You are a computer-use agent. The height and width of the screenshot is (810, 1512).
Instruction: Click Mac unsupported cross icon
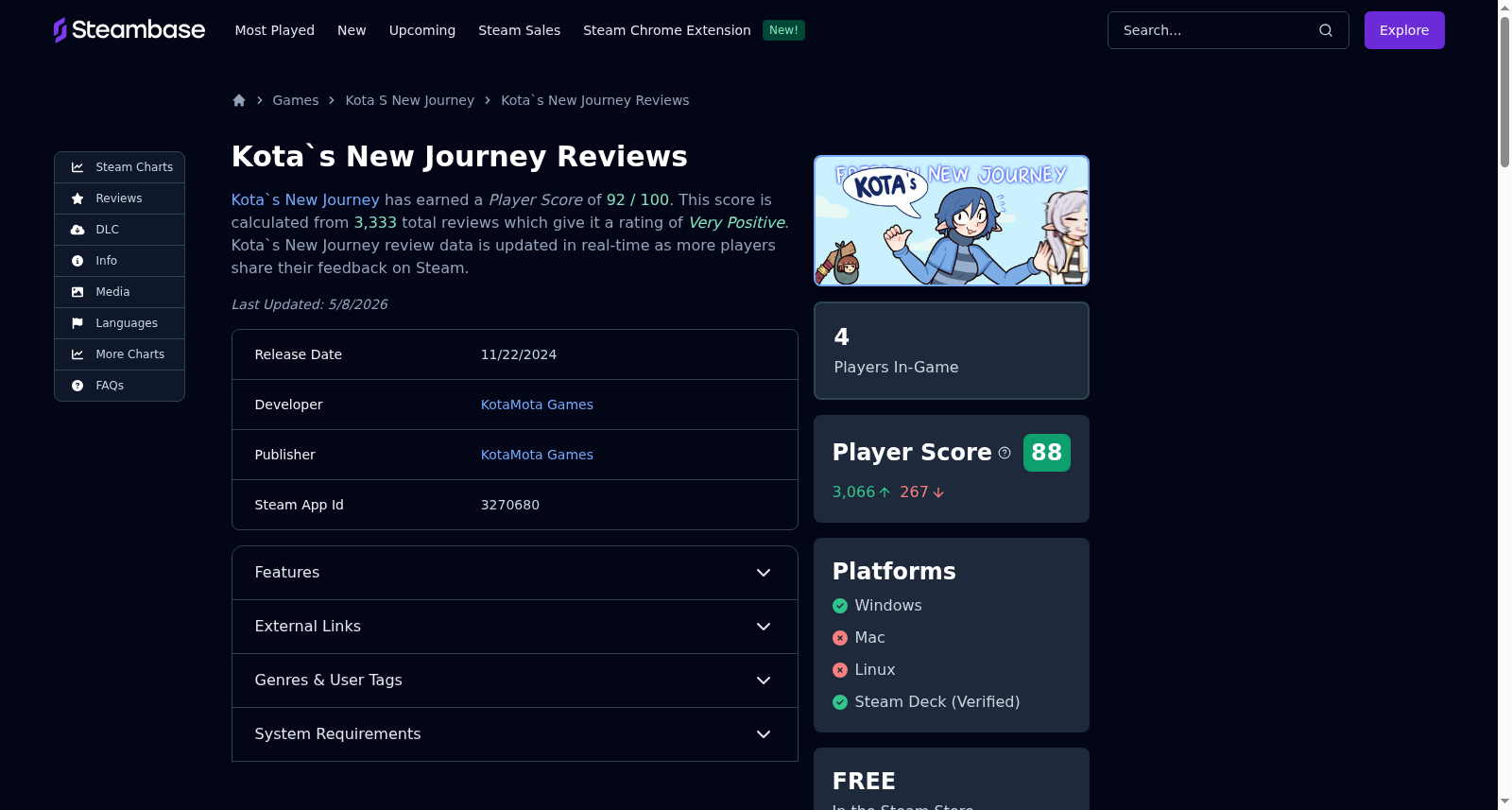(x=840, y=638)
